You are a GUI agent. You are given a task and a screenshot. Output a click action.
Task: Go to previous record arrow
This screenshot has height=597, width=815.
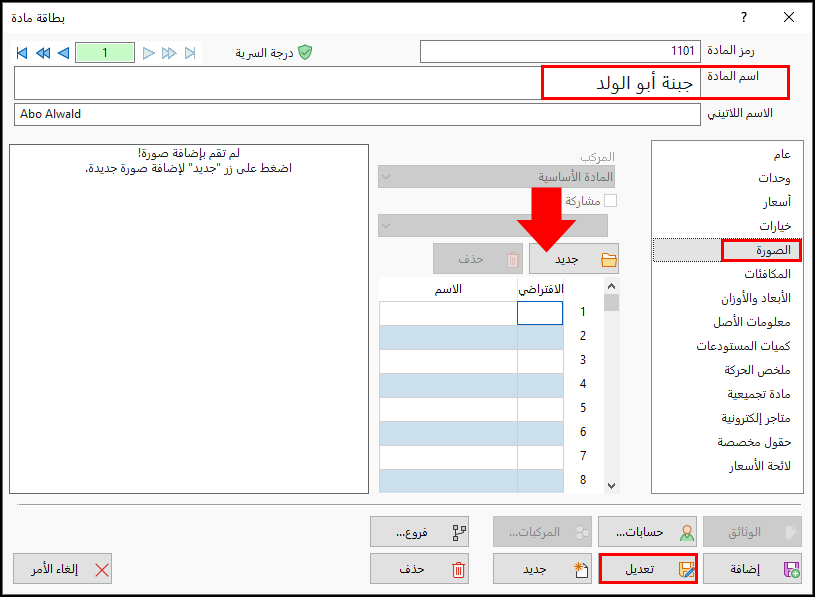(x=63, y=53)
